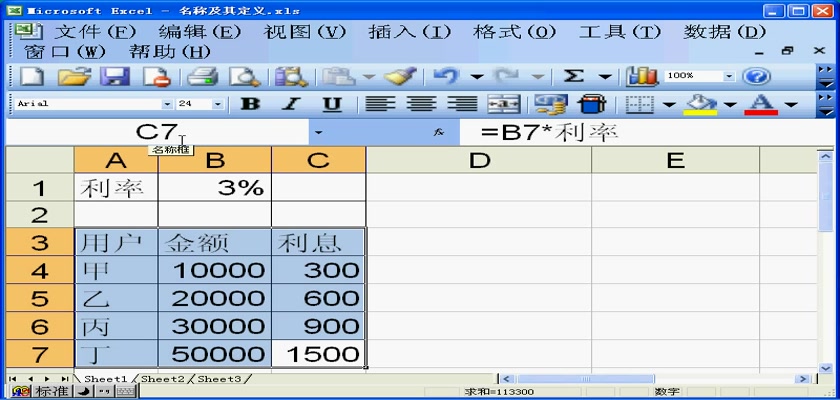Click the row 2 header

(x=40, y=214)
